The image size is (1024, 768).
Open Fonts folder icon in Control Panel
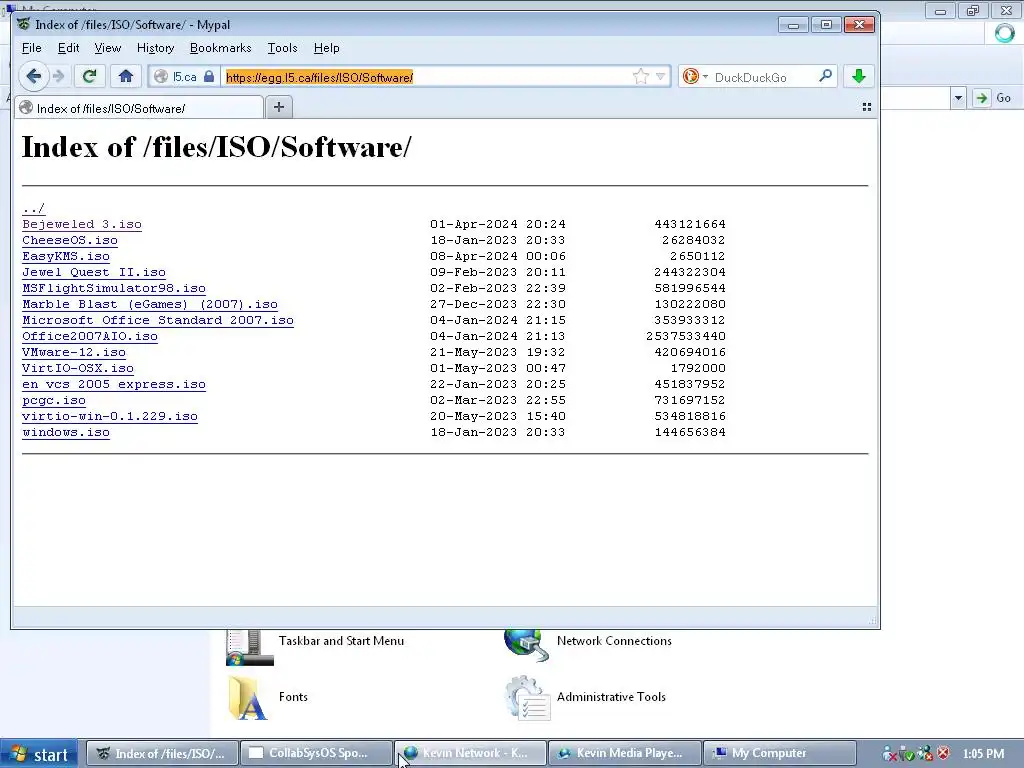click(x=248, y=697)
